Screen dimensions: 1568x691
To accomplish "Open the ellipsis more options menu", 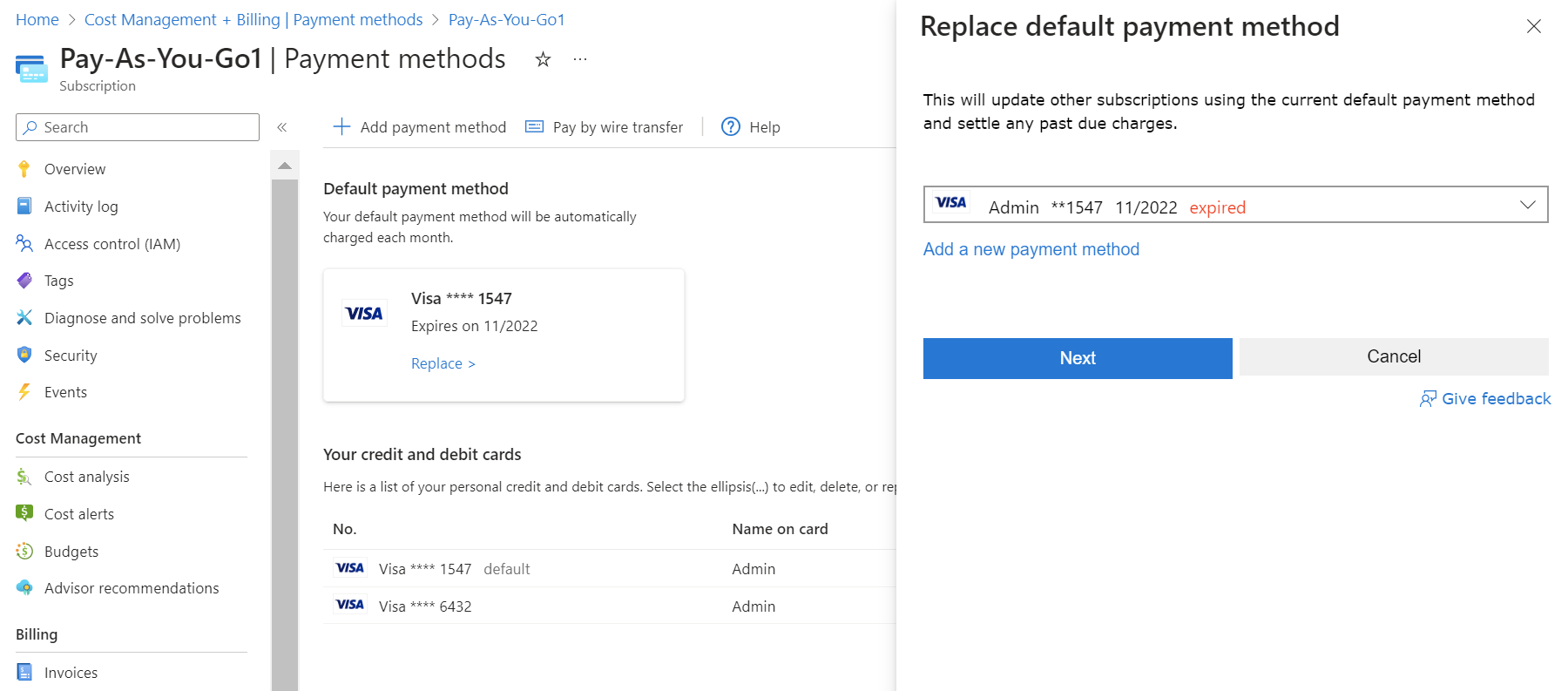I will (x=580, y=59).
